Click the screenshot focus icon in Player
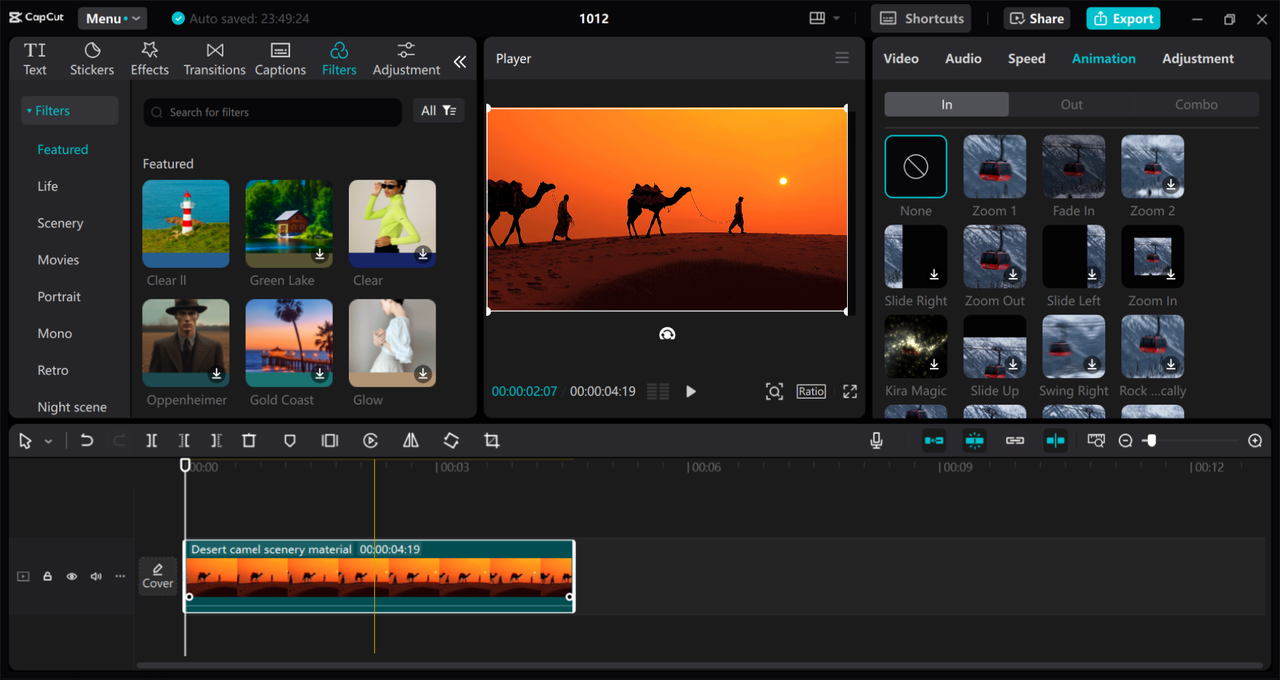This screenshot has width=1280, height=680. 774,391
